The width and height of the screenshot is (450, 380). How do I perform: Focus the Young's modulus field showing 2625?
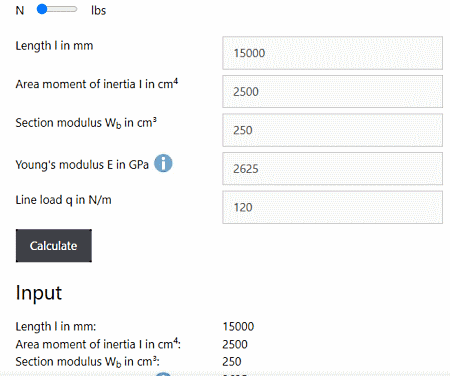pyautogui.click(x=332, y=169)
